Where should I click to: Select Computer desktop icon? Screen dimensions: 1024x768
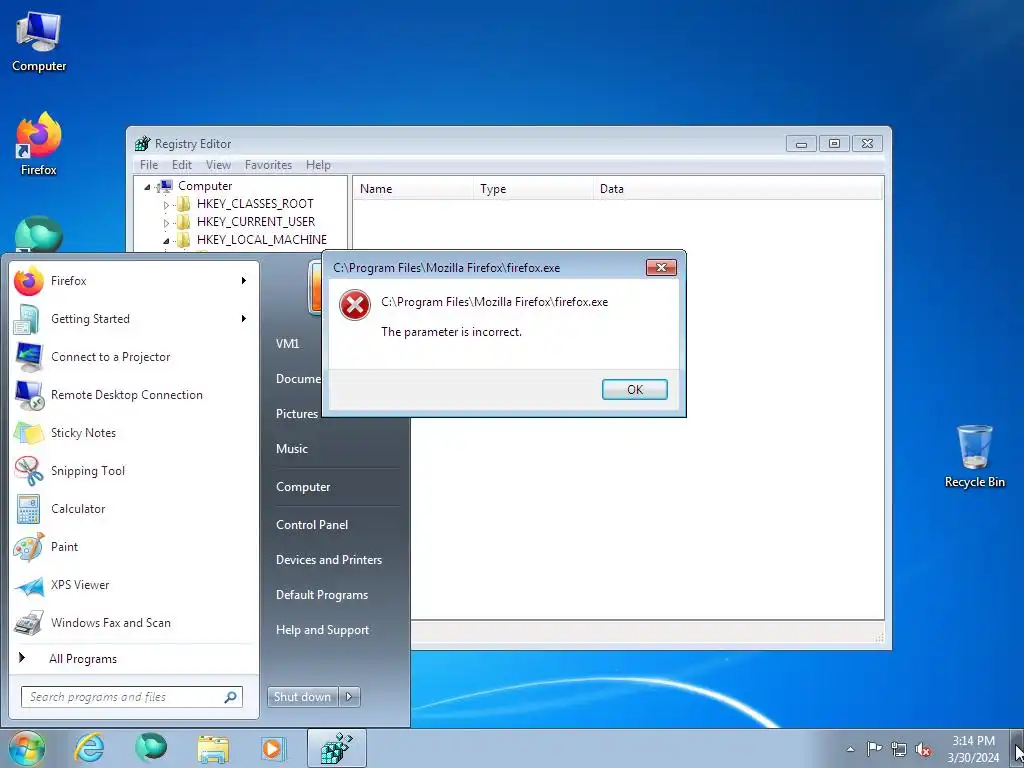click(x=39, y=42)
